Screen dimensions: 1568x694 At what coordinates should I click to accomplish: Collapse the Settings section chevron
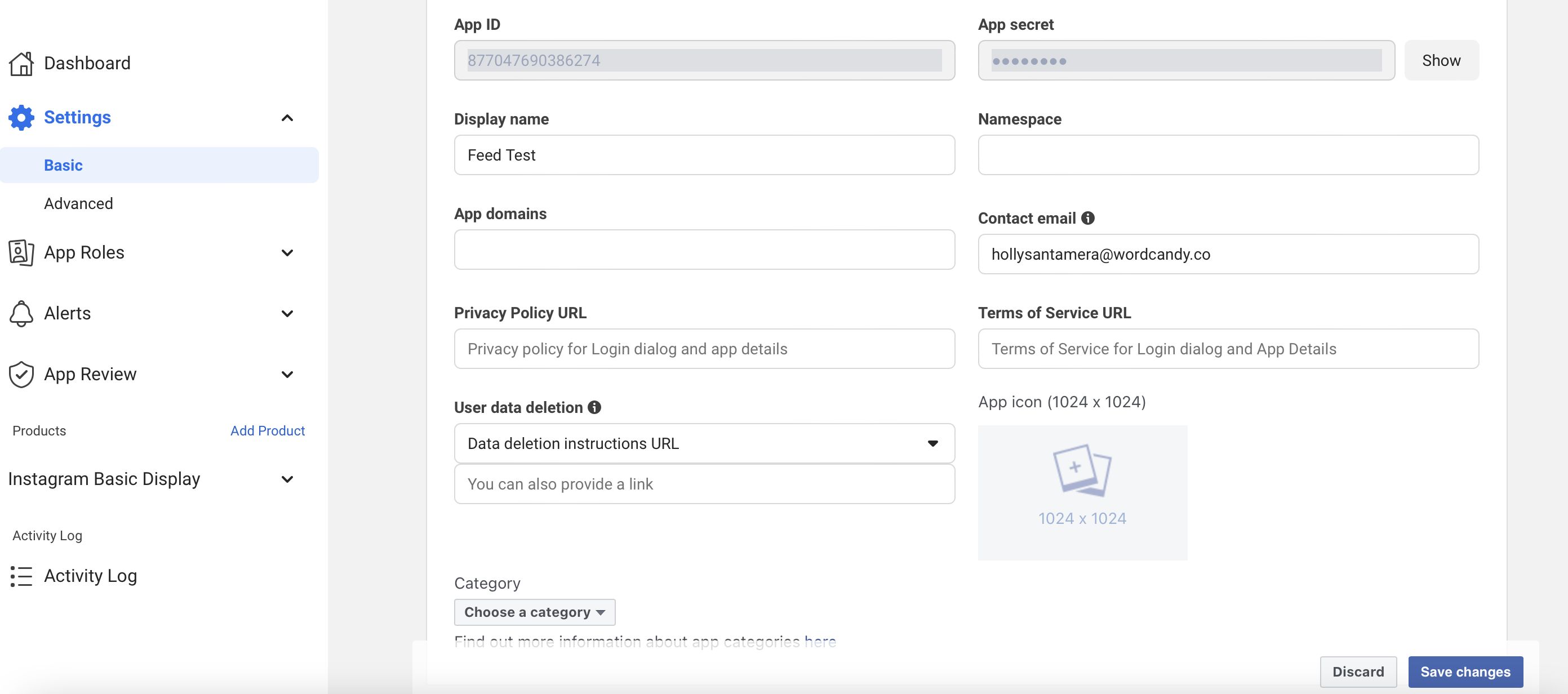point(287,118)
